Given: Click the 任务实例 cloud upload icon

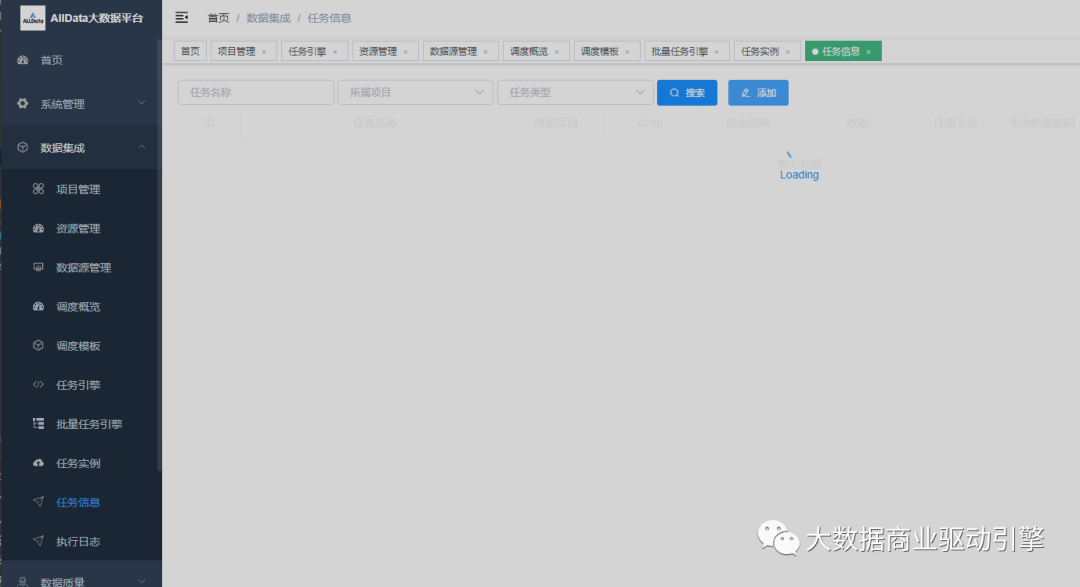Looking at the screenshot, I should [38, 463].
